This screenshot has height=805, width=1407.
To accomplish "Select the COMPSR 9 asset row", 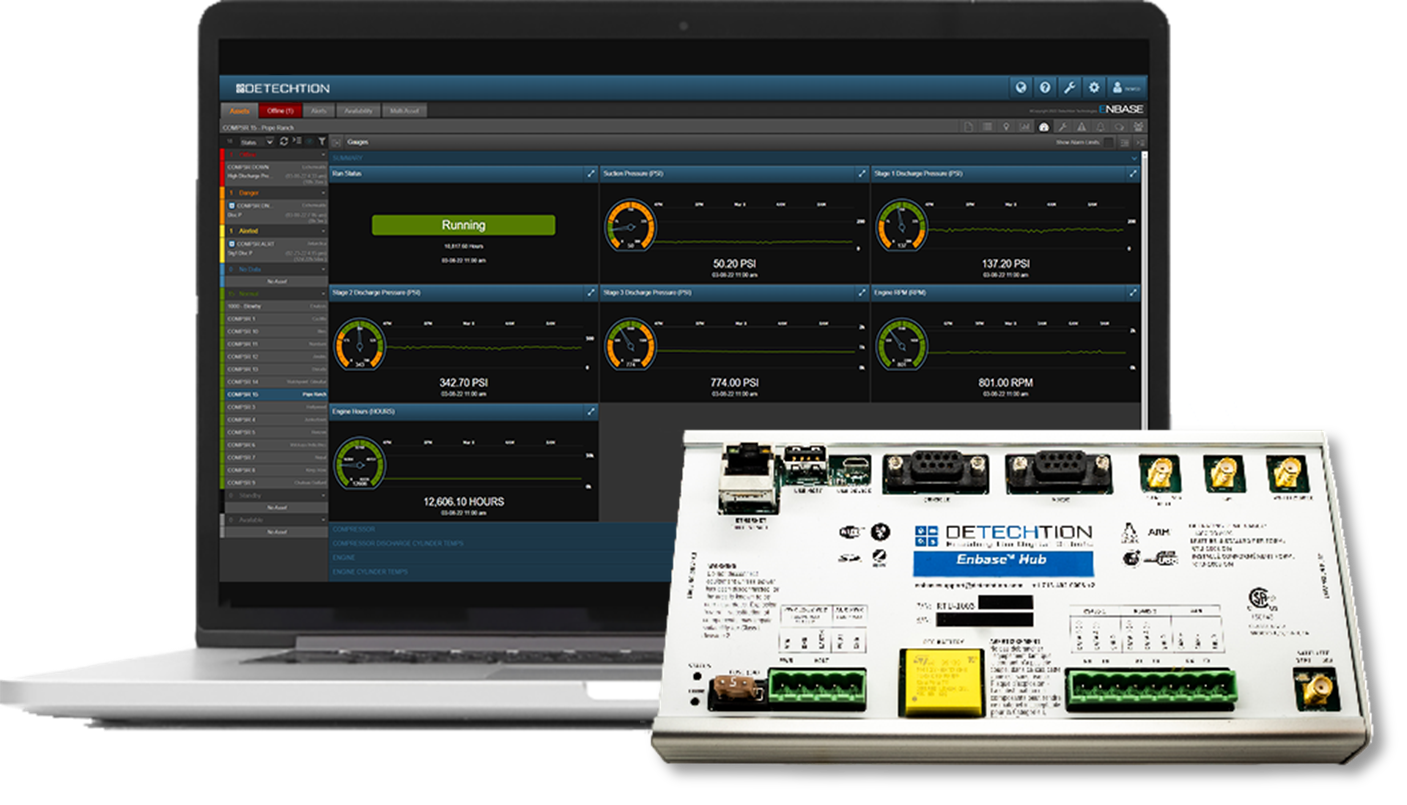I will pyautogui.click(x=274, y=482).
